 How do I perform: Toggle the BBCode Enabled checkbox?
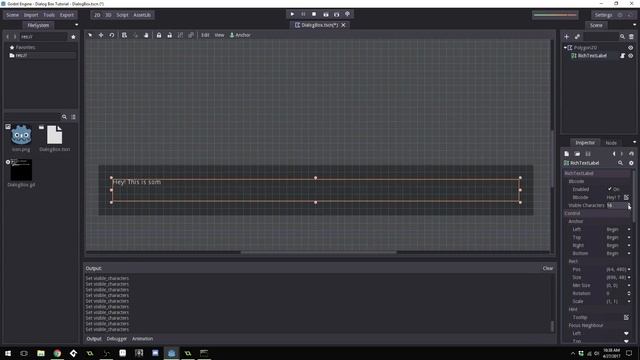610,189
